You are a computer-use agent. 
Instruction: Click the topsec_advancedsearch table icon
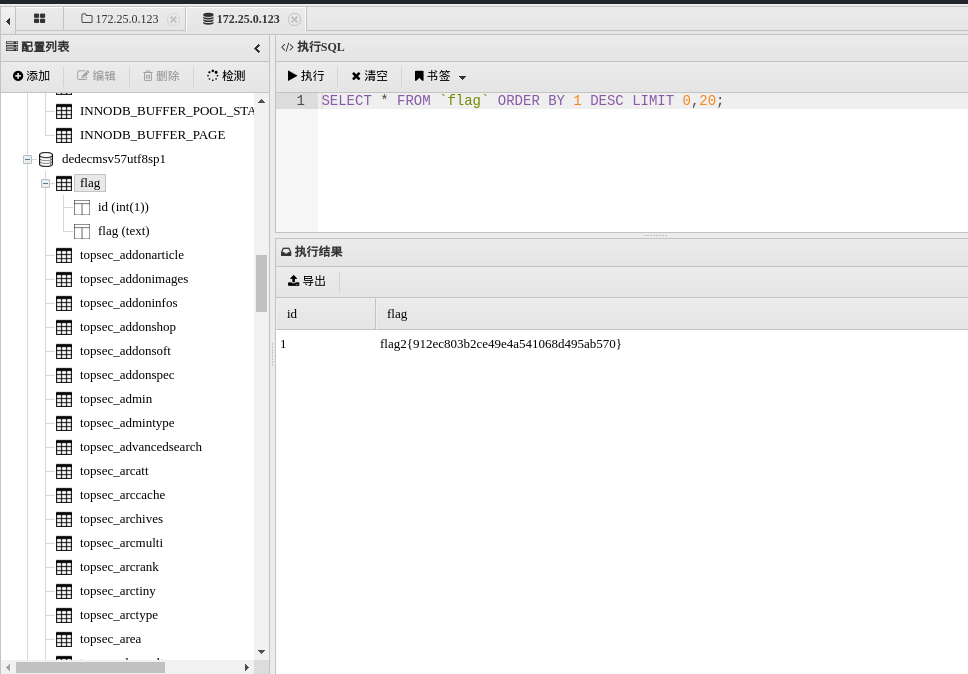pos(64,447)
